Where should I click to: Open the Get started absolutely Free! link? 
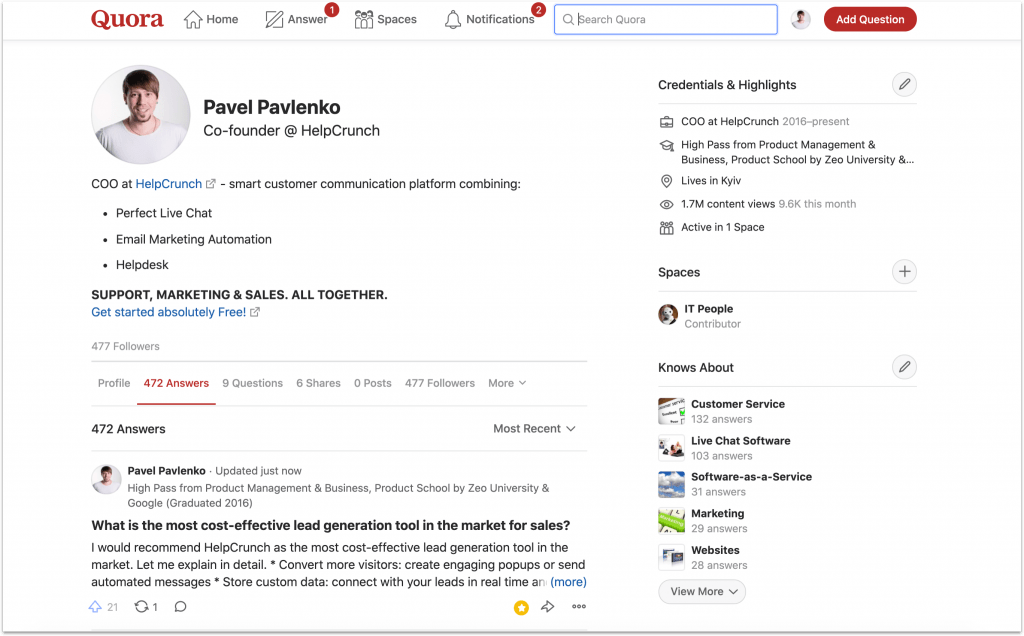point(168,312)
